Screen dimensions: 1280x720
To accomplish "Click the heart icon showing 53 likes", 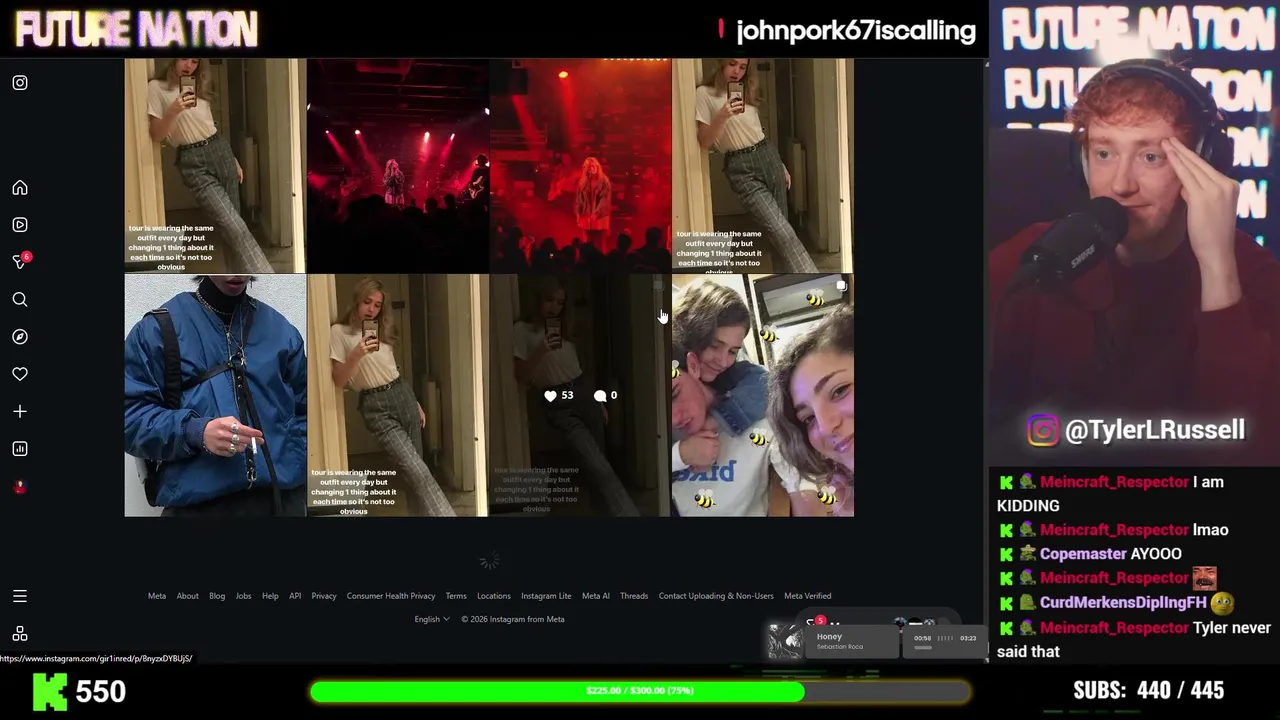I will (x=550, y=396).
